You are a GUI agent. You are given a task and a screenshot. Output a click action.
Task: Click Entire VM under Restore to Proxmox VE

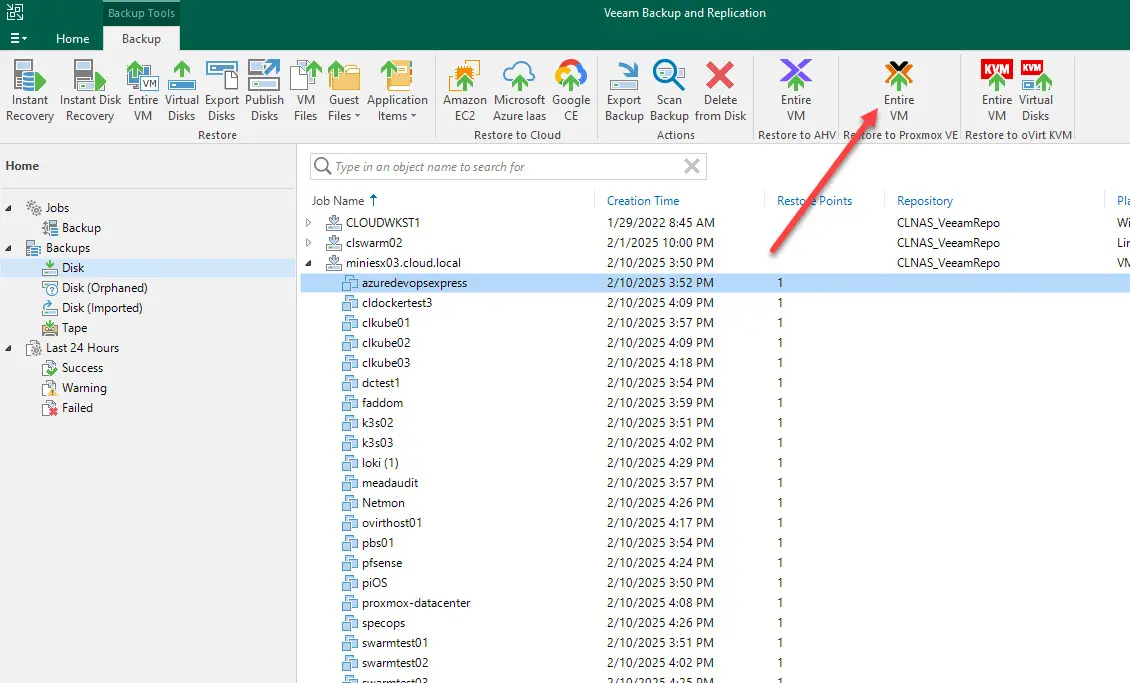pos(899,90)
